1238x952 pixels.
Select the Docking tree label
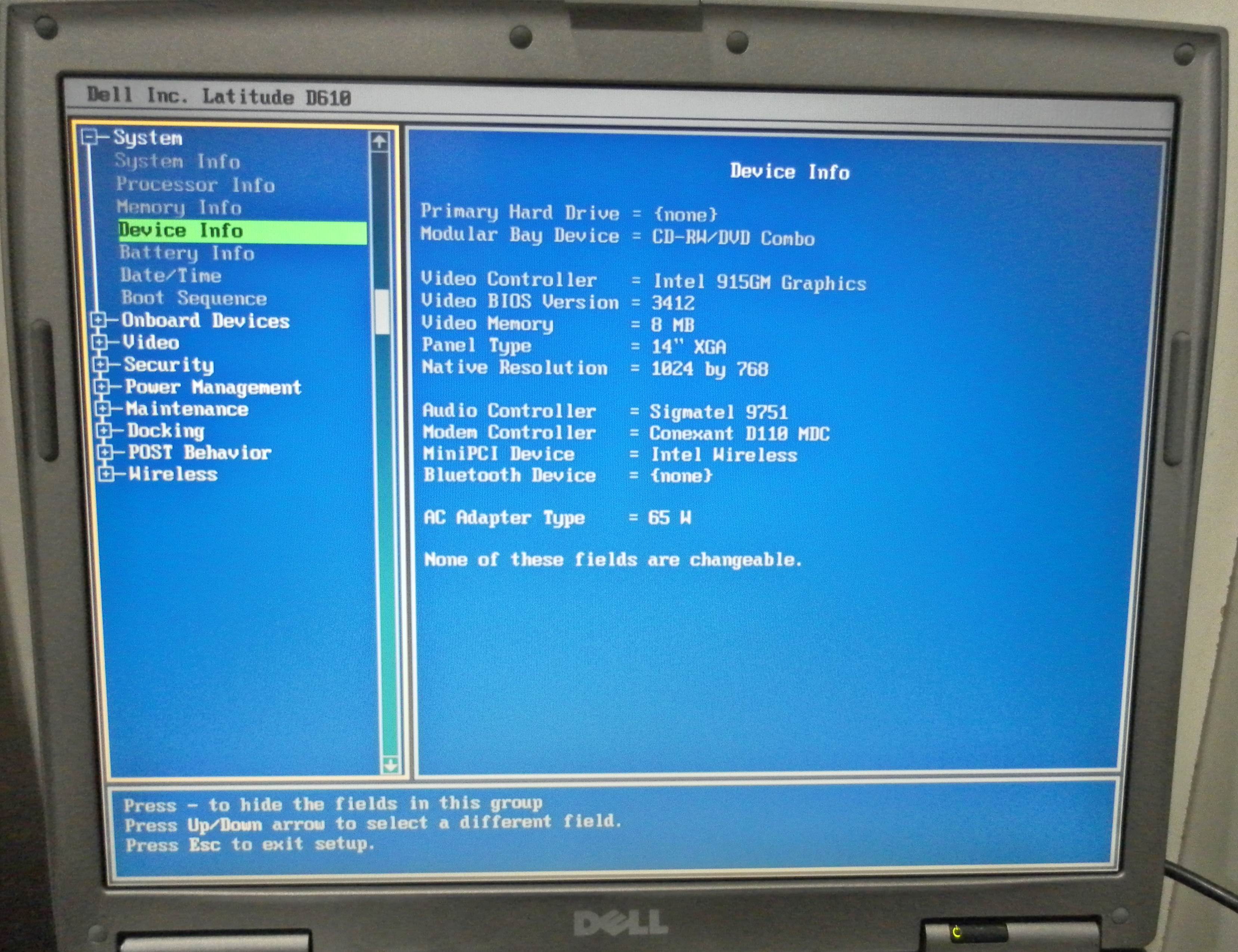[165, 432]
